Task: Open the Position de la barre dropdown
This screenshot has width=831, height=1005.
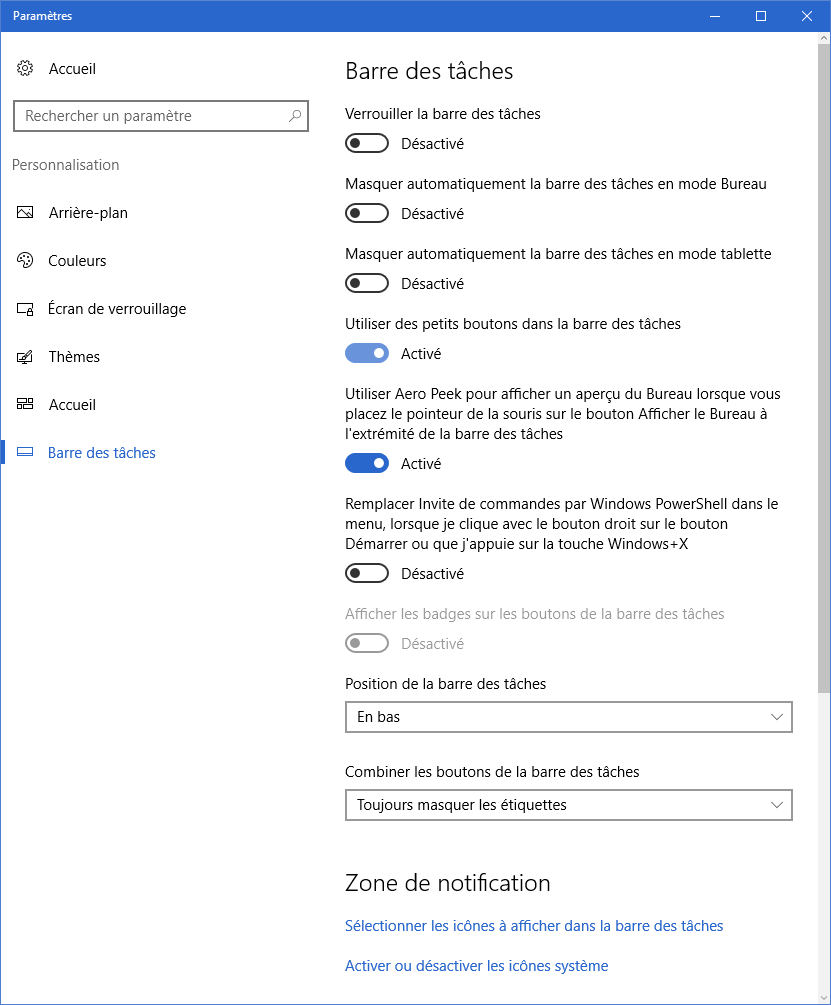Action: tap(568, 717)
